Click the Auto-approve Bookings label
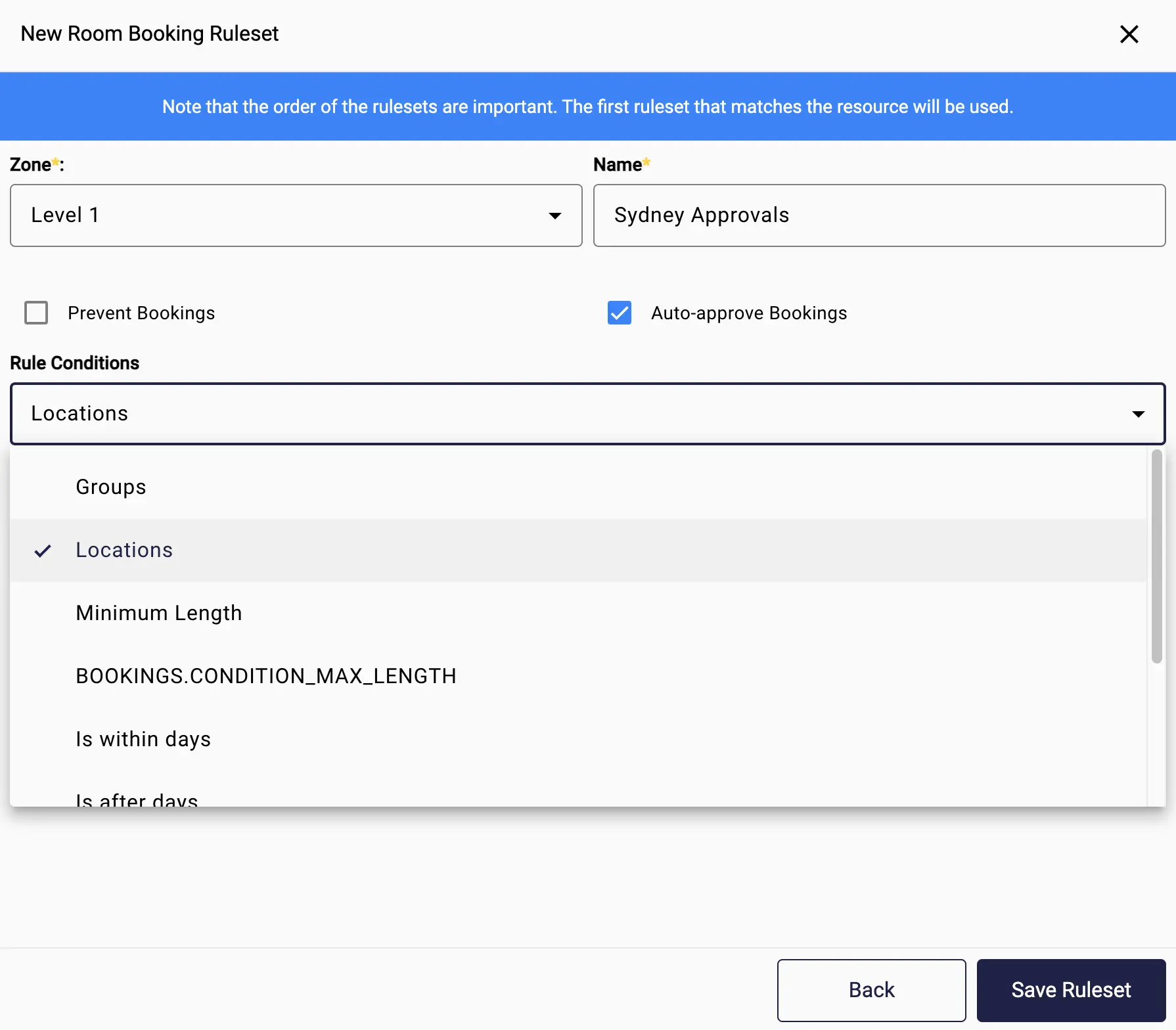 click(749, 313)
